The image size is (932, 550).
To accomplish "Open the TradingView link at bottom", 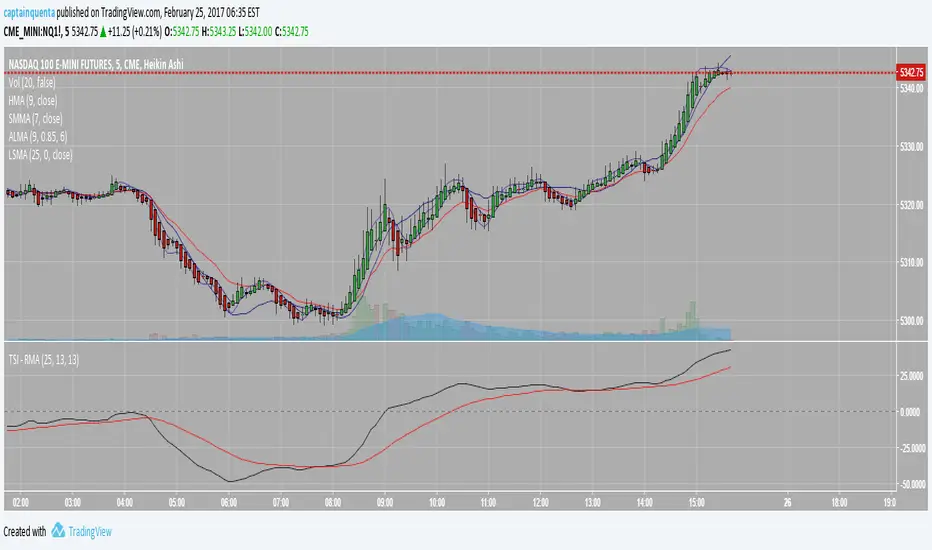I will (90, 532).
